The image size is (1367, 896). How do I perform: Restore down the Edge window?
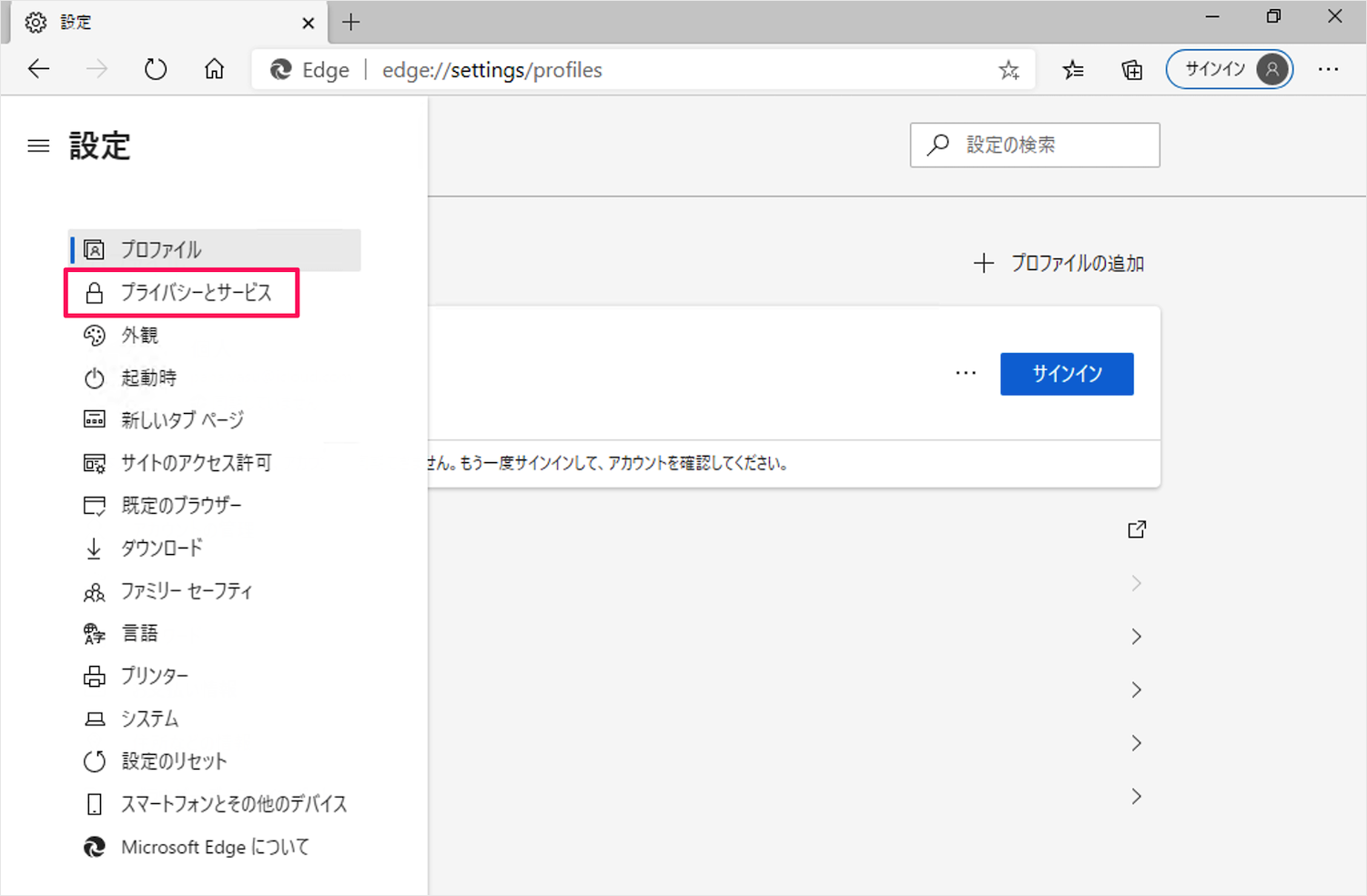tap(1273, 16)
